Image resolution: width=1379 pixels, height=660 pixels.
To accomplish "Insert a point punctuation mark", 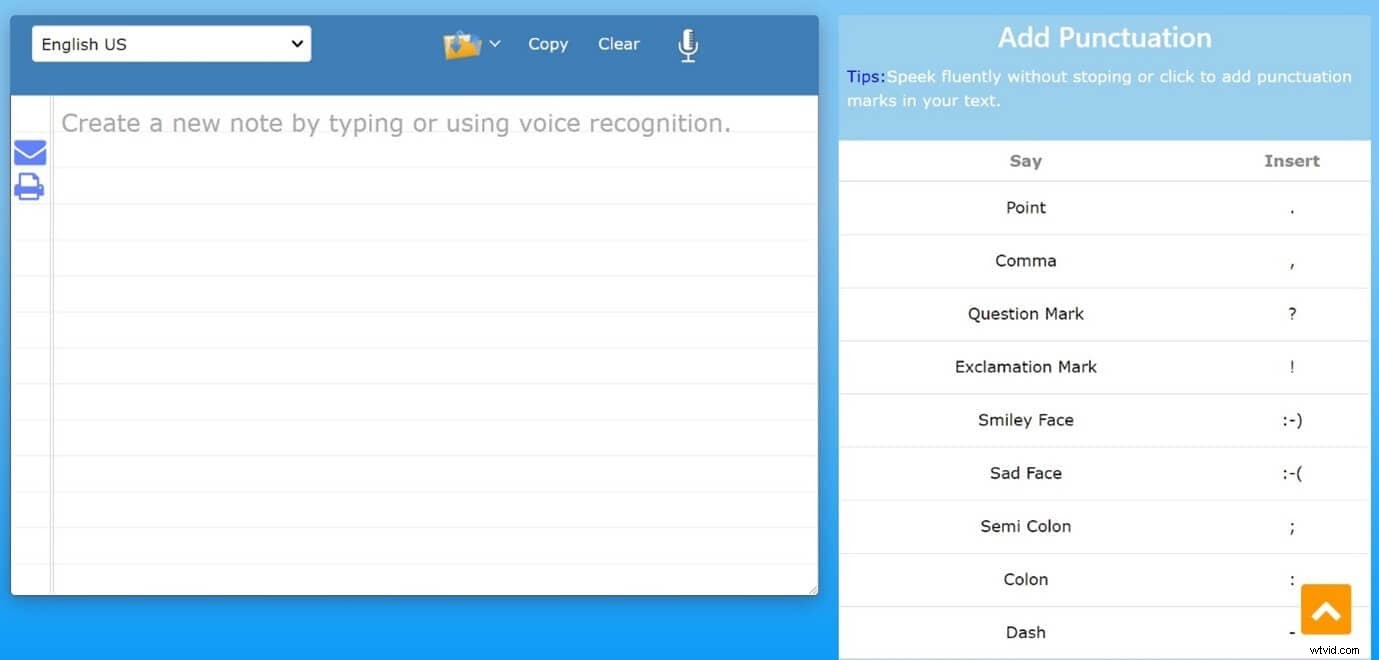I will (x=1291, y=207).
